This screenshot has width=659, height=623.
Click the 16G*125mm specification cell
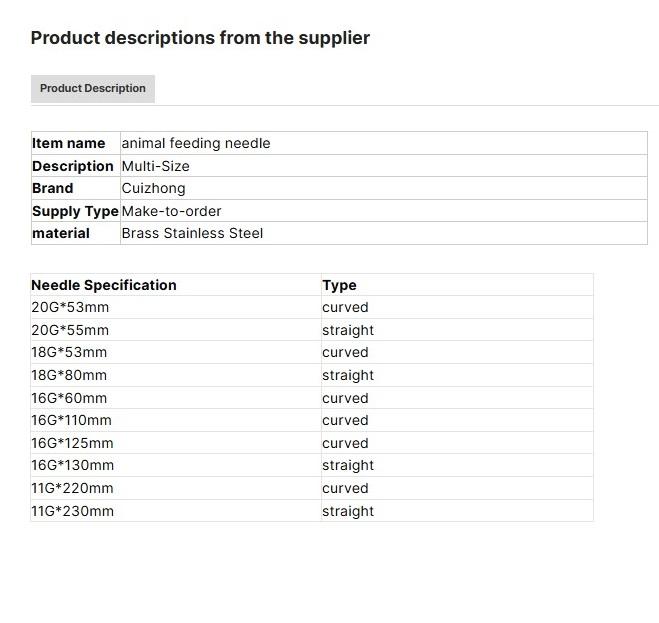click(72, 443)
